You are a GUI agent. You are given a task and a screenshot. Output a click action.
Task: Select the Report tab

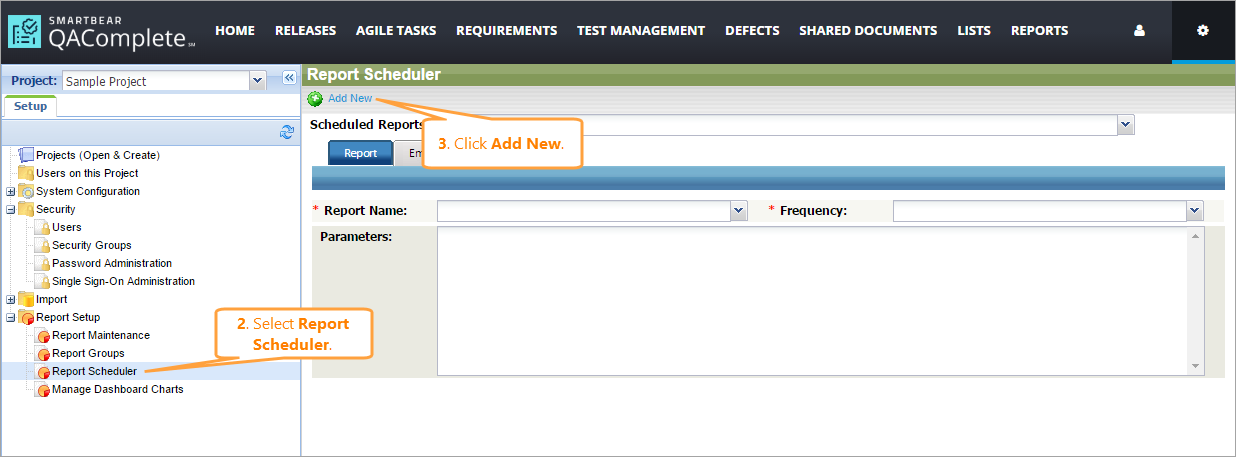360,153
